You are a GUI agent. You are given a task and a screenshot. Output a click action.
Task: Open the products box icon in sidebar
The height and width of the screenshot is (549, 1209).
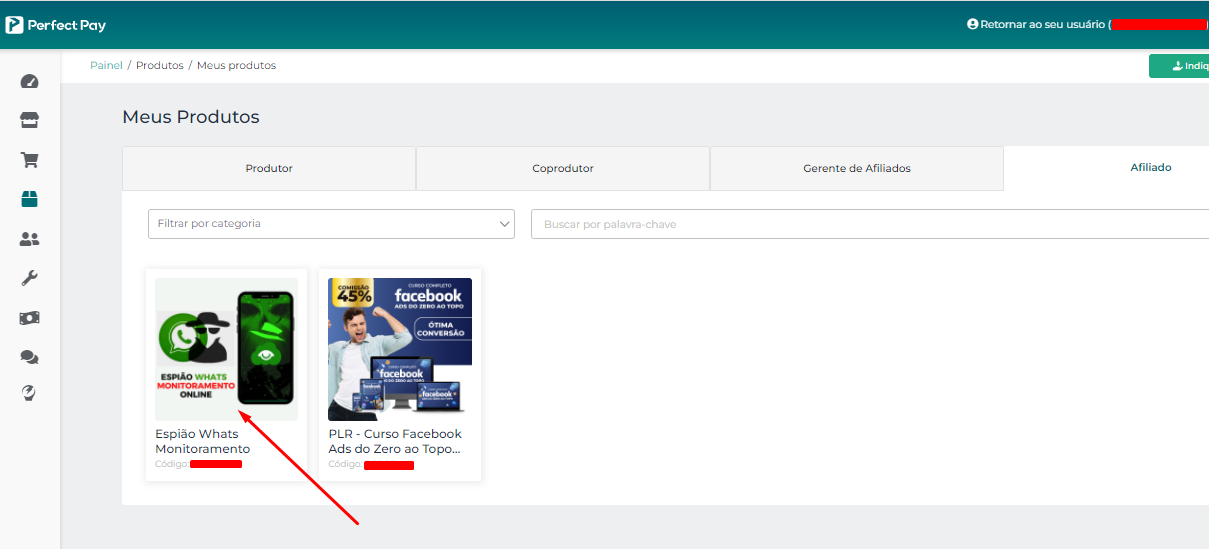click(29, 199)
